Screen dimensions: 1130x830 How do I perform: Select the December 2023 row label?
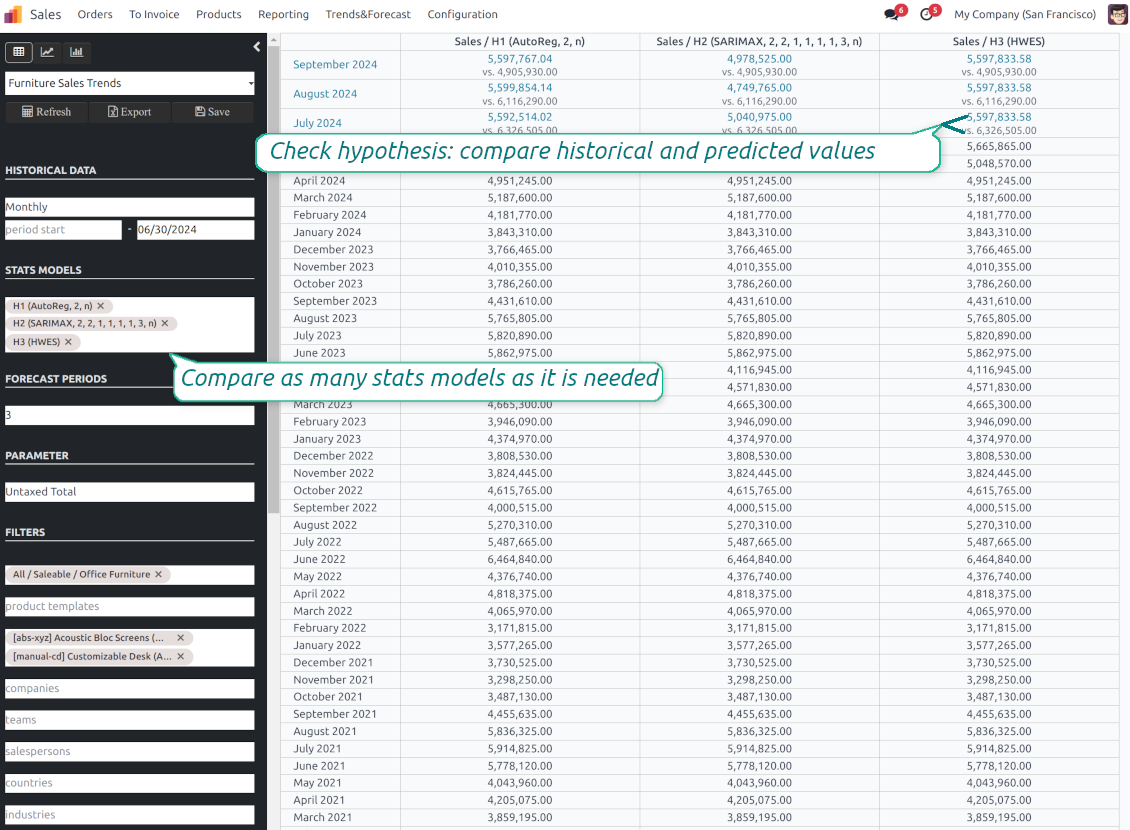333,249
